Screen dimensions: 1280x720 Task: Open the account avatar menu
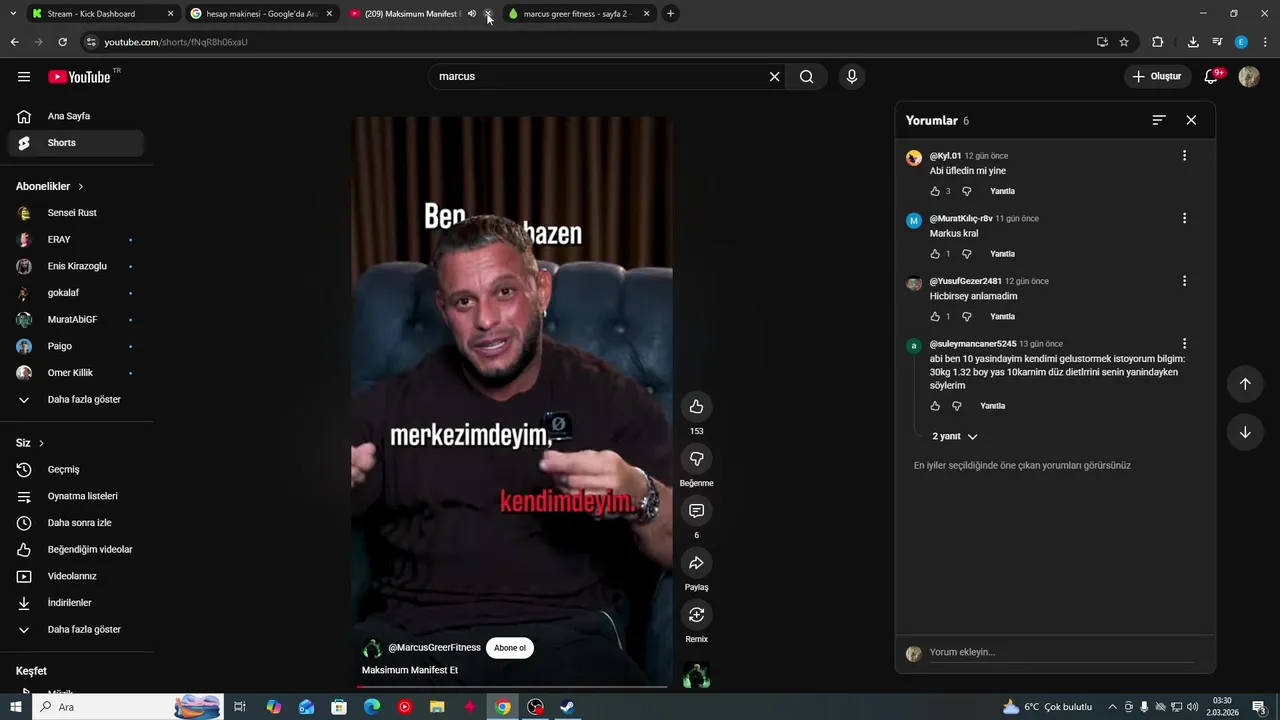click(x=1249, y=77)
